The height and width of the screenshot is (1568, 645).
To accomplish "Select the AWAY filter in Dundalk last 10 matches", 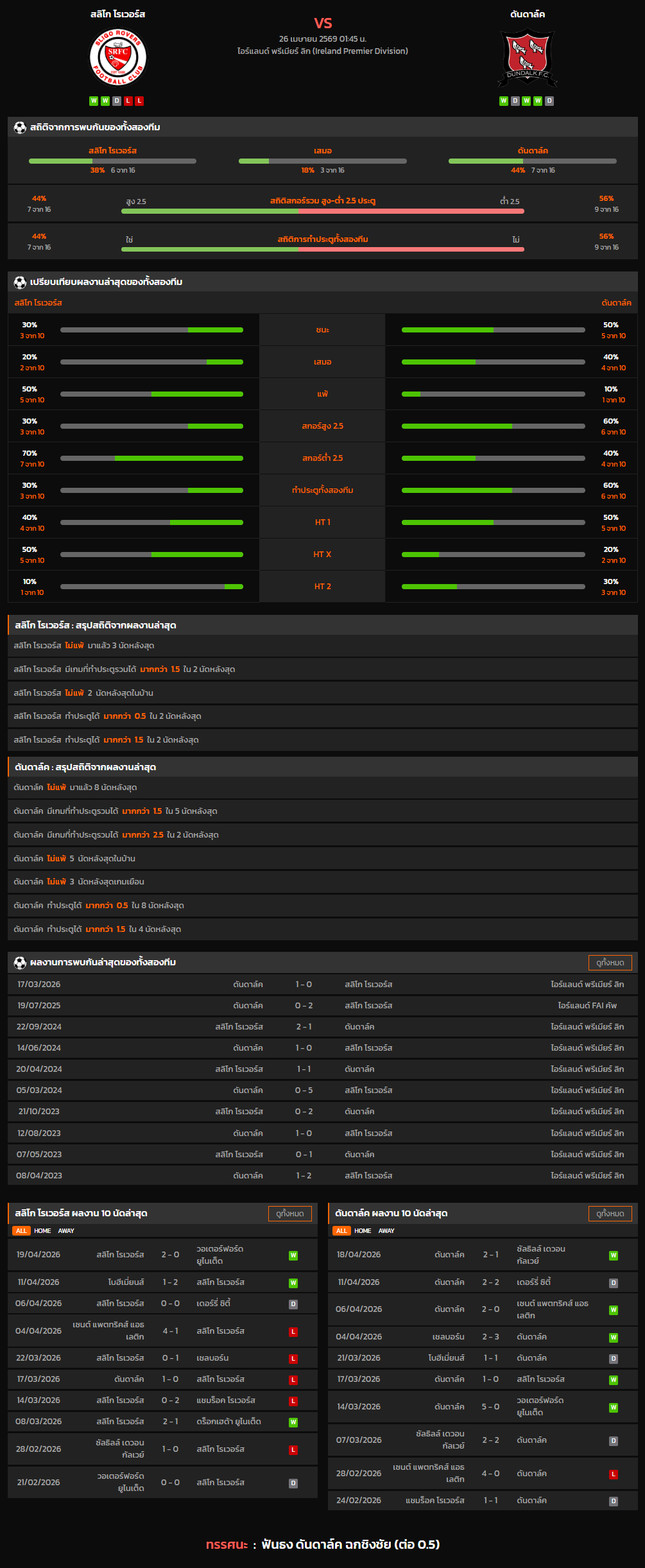I will [386, 1231].
